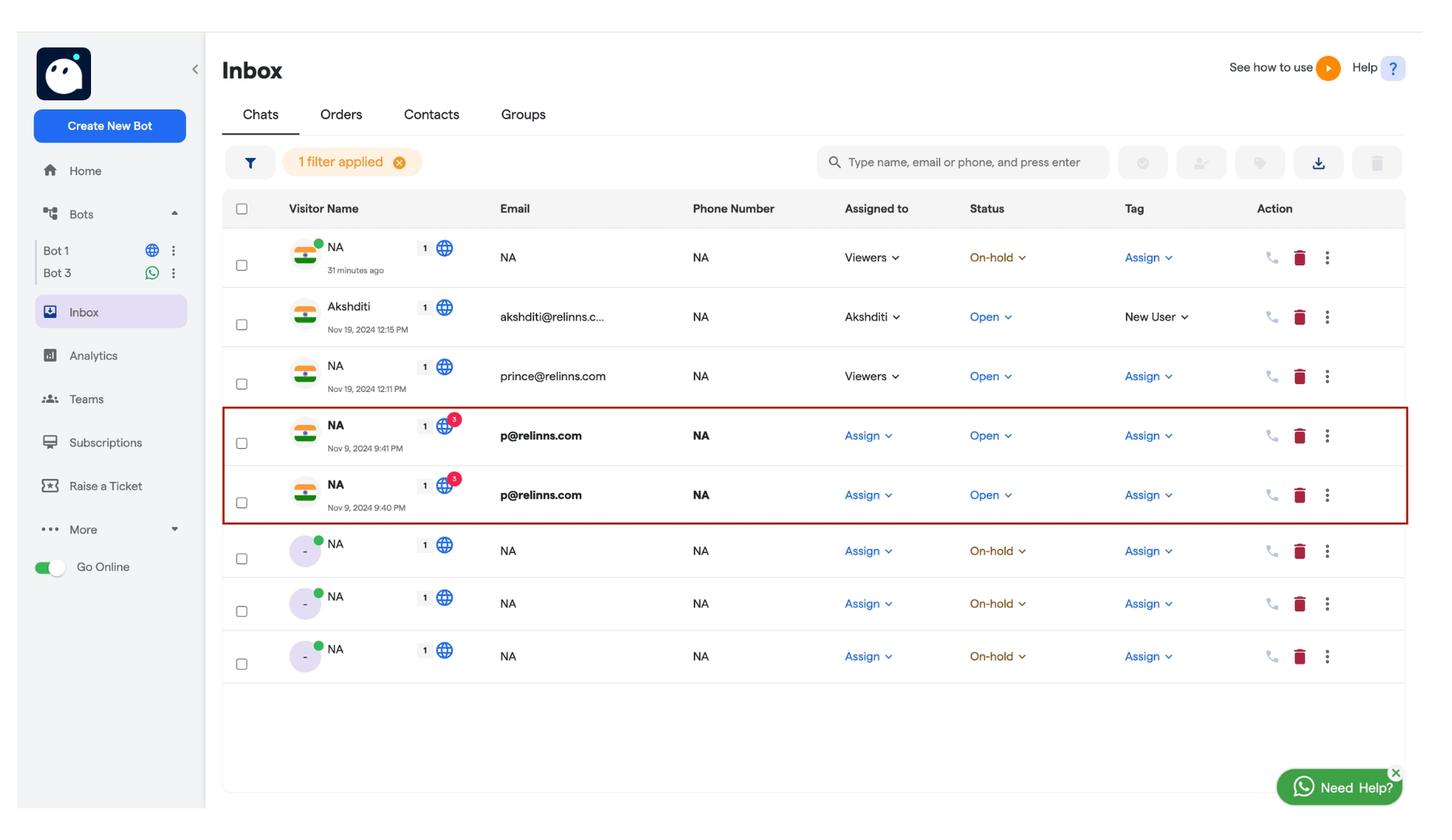Remove the applied filter

[x=399, y=163]
